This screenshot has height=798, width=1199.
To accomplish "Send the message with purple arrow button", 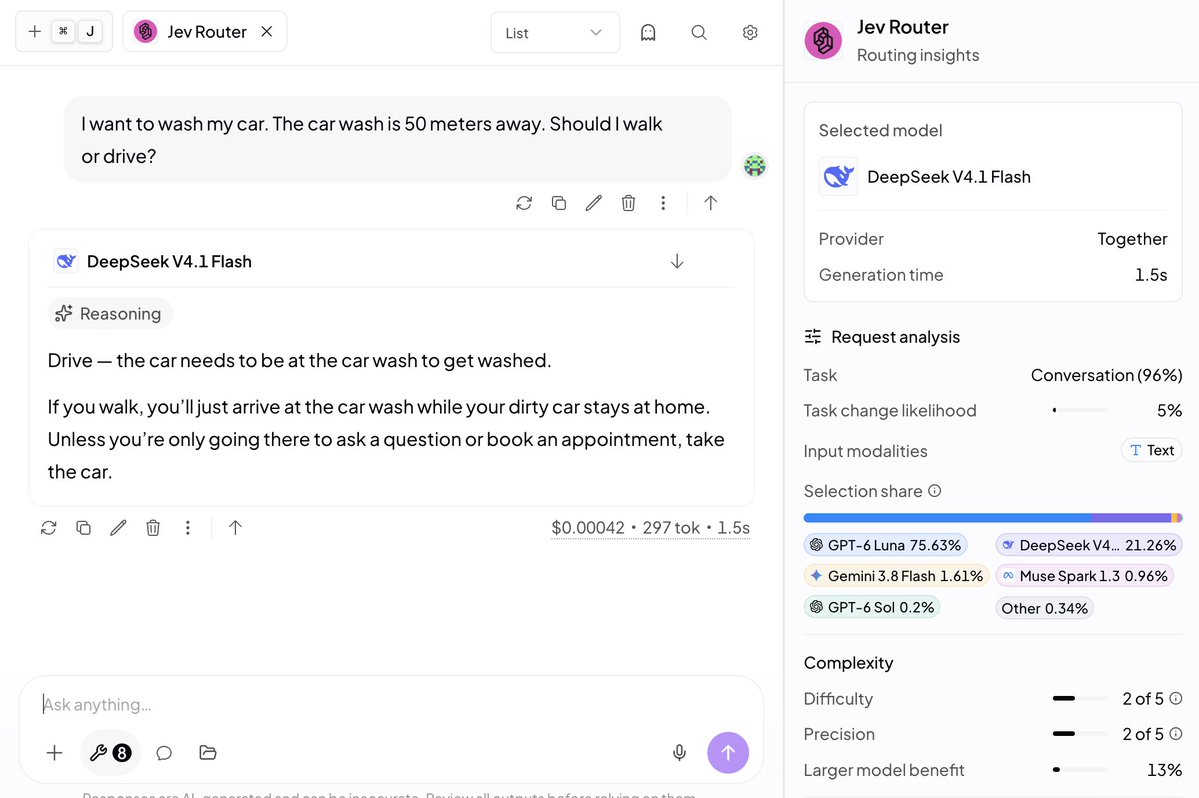I will click(x=728, y=753).
